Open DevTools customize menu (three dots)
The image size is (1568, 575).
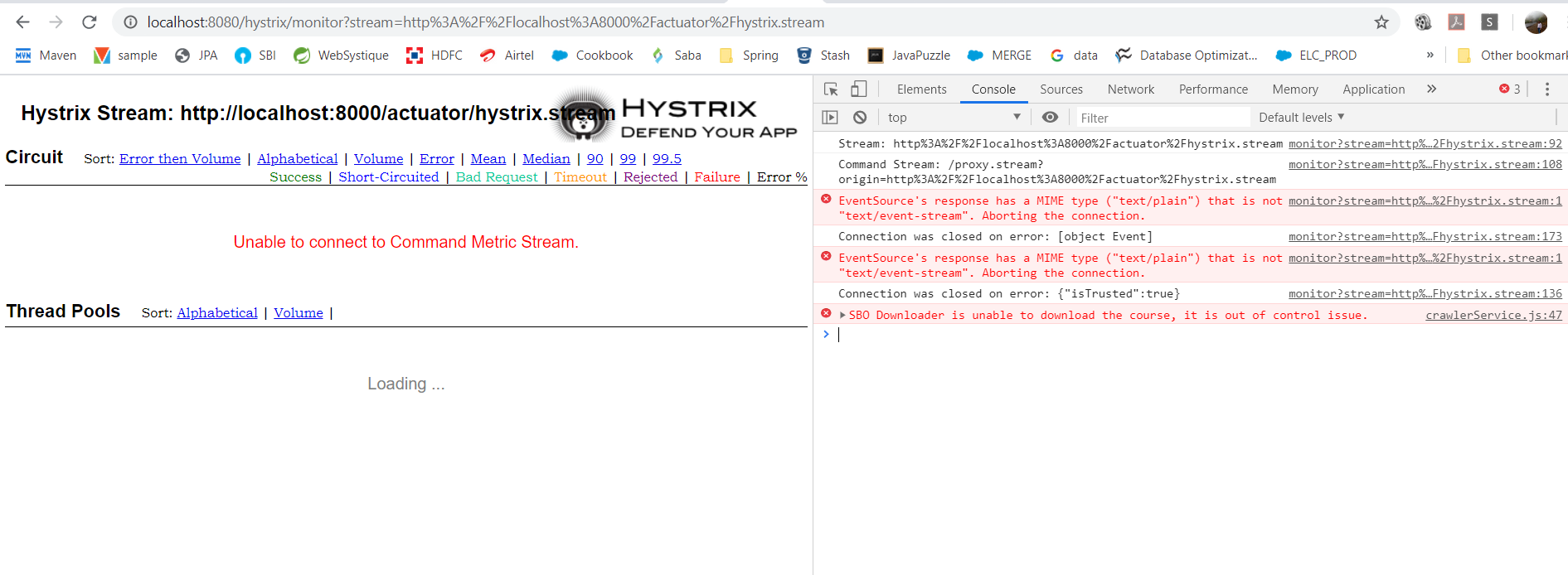click(1547, 89)
